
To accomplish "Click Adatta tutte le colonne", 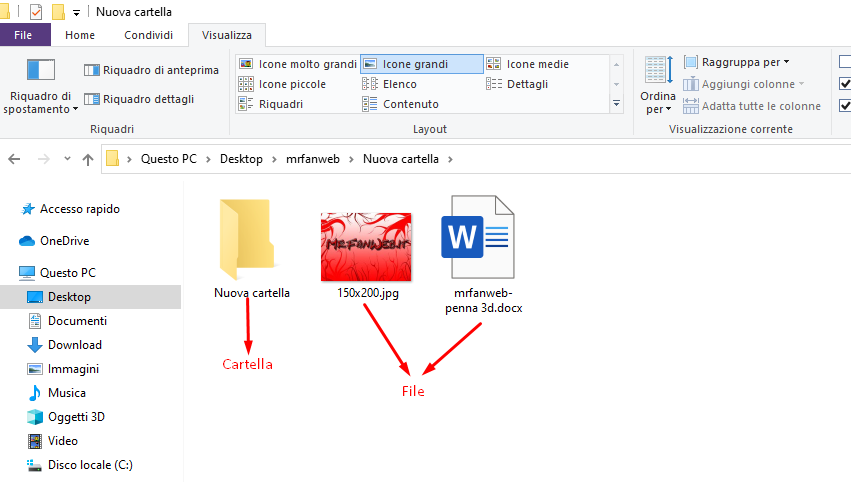I will [x=751, y=106].
